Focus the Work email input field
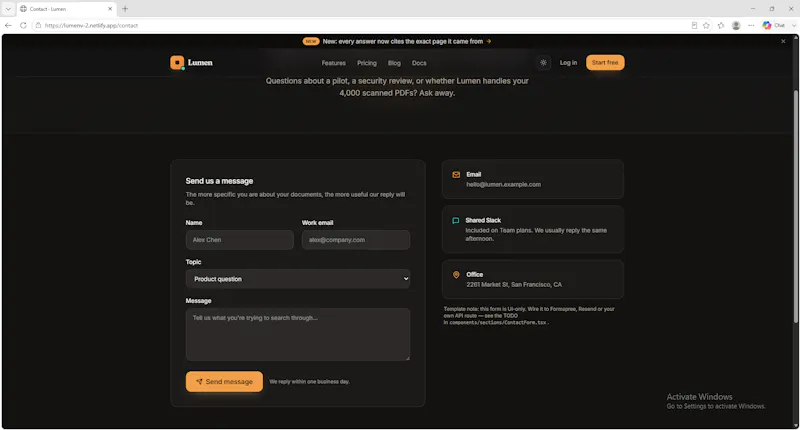 click(x=356, y=240)
